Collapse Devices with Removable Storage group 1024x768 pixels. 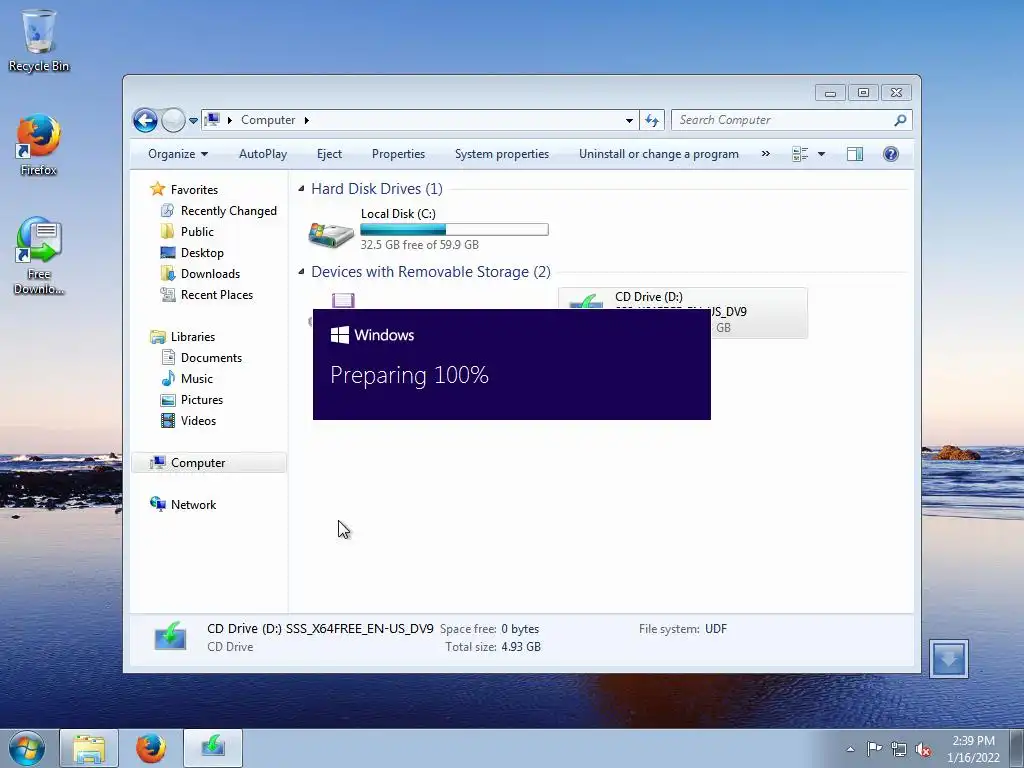(301, 272)
